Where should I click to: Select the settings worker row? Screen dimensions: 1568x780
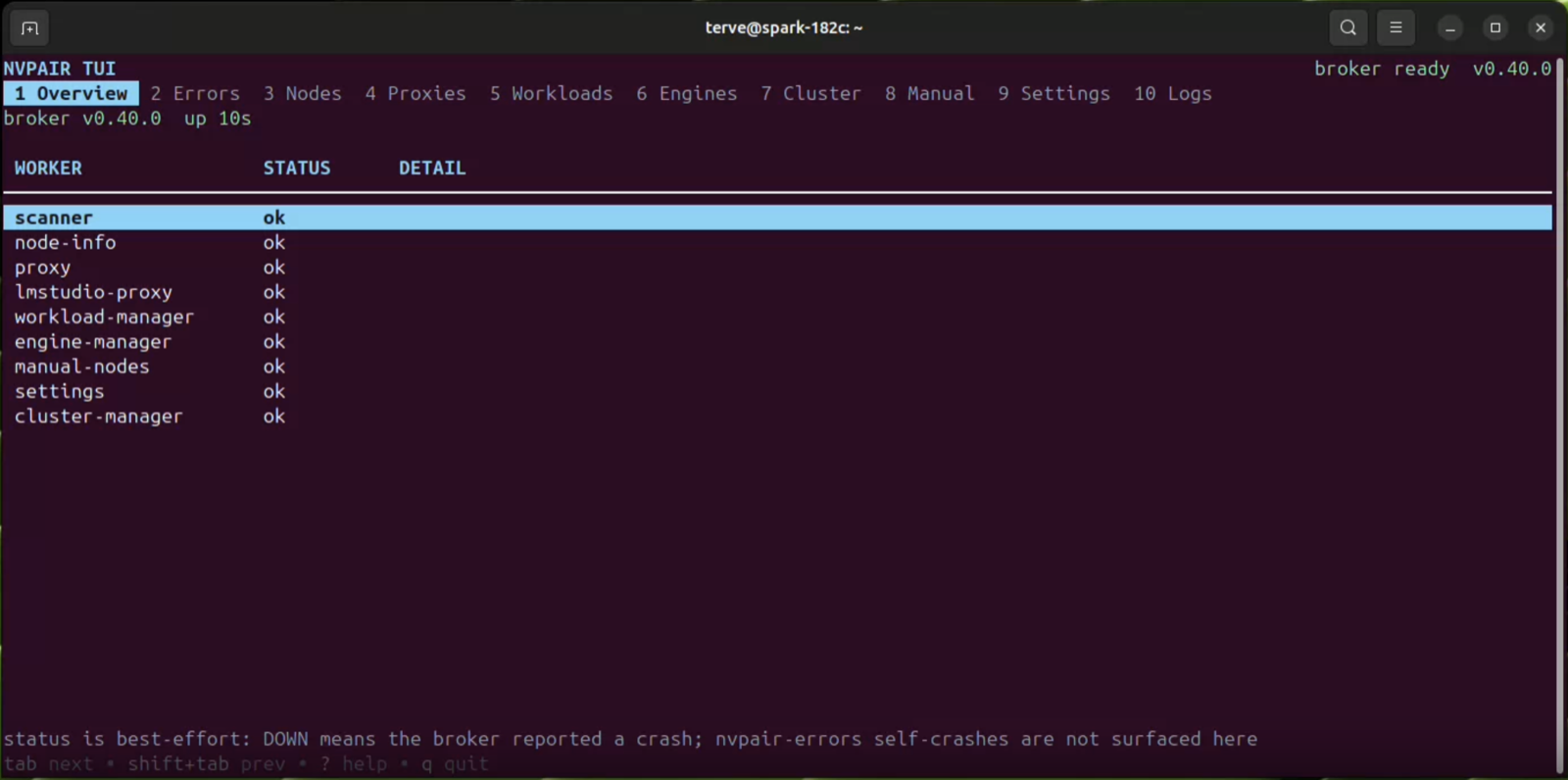[777, 391]
